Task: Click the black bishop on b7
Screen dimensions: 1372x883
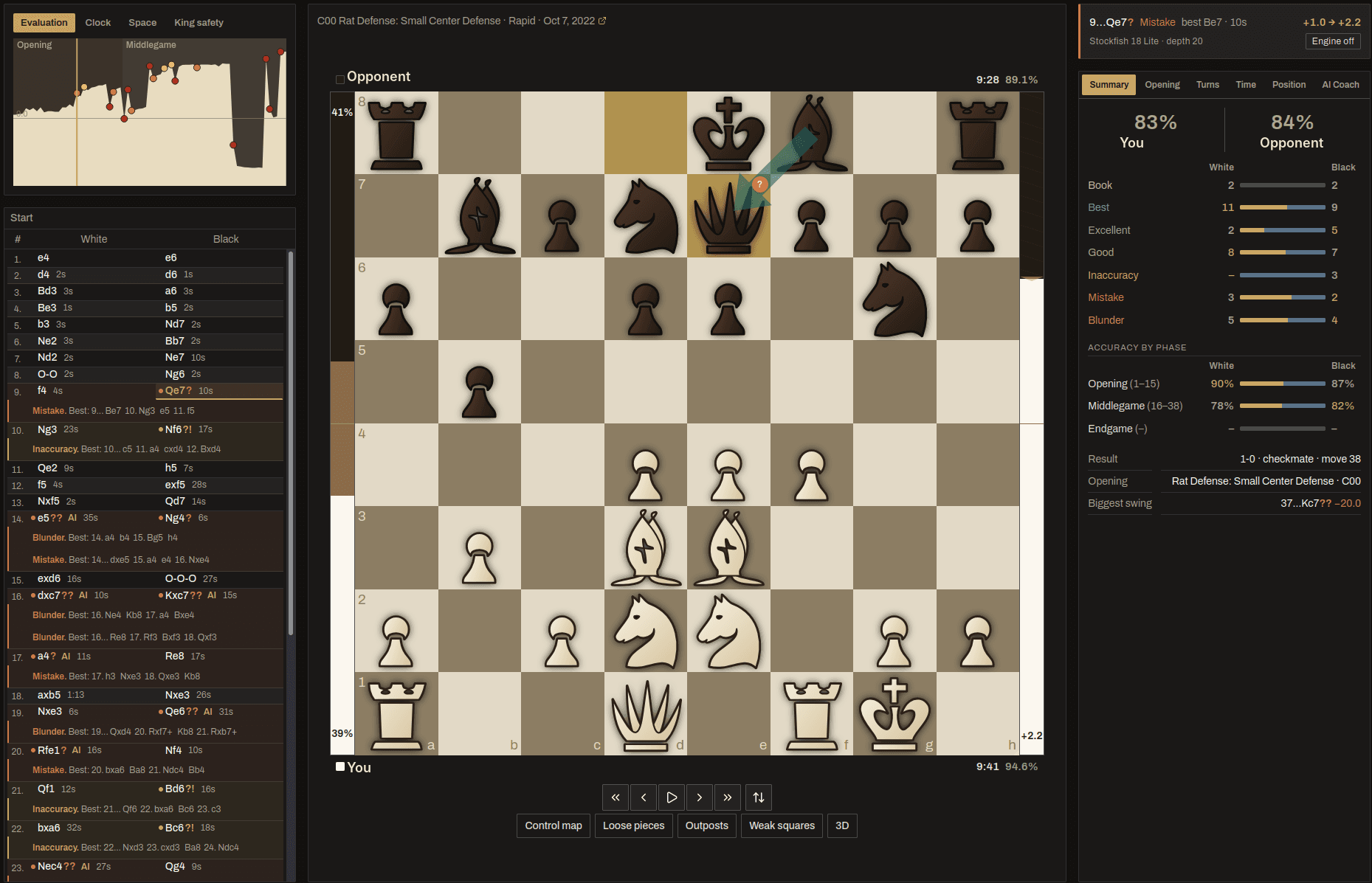Action: 480,216
